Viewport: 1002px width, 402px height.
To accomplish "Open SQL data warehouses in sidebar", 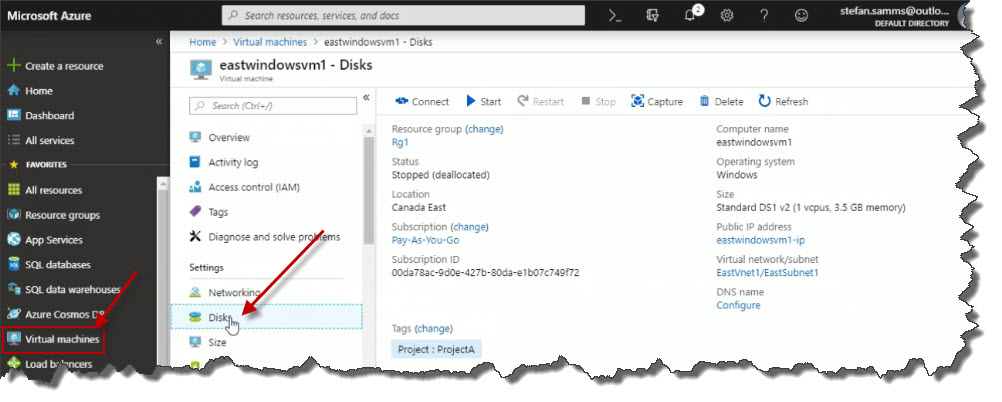I will (x=63, y=290).
